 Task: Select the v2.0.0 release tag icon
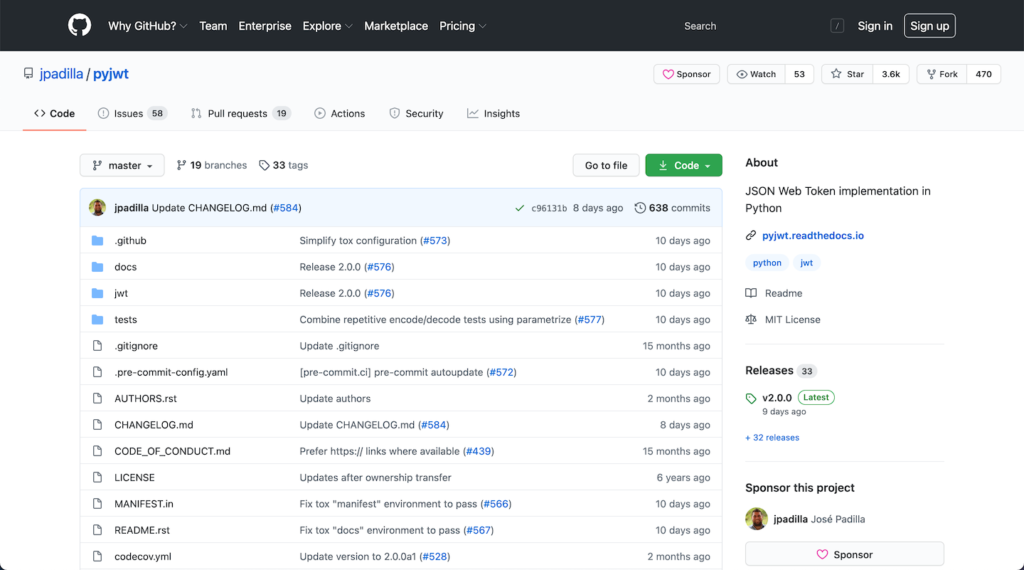751,398
